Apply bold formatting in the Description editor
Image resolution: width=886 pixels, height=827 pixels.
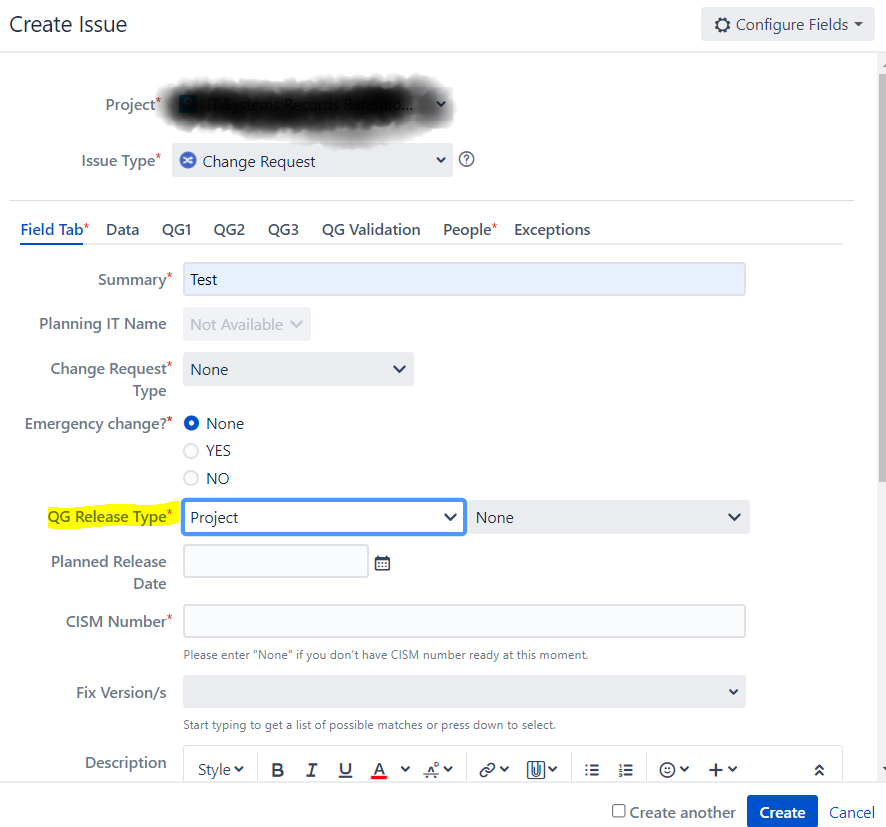tap(277, 769)
